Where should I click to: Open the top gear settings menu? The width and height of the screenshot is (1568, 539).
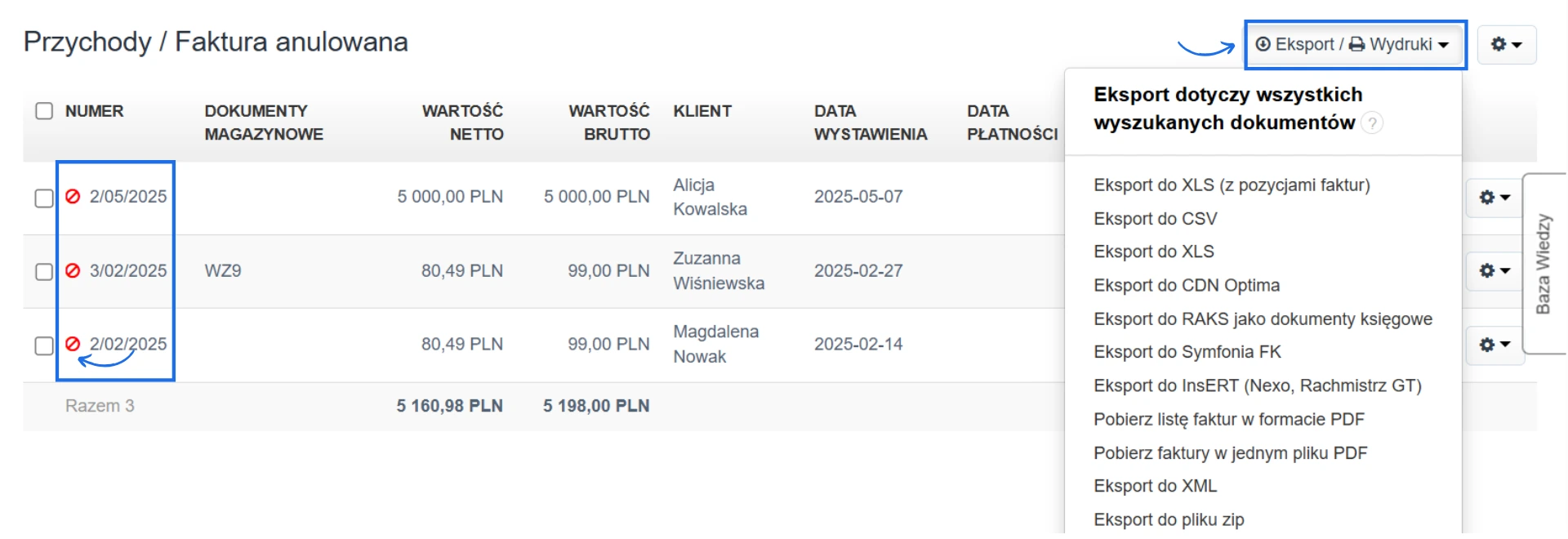tap(1506, 44)
